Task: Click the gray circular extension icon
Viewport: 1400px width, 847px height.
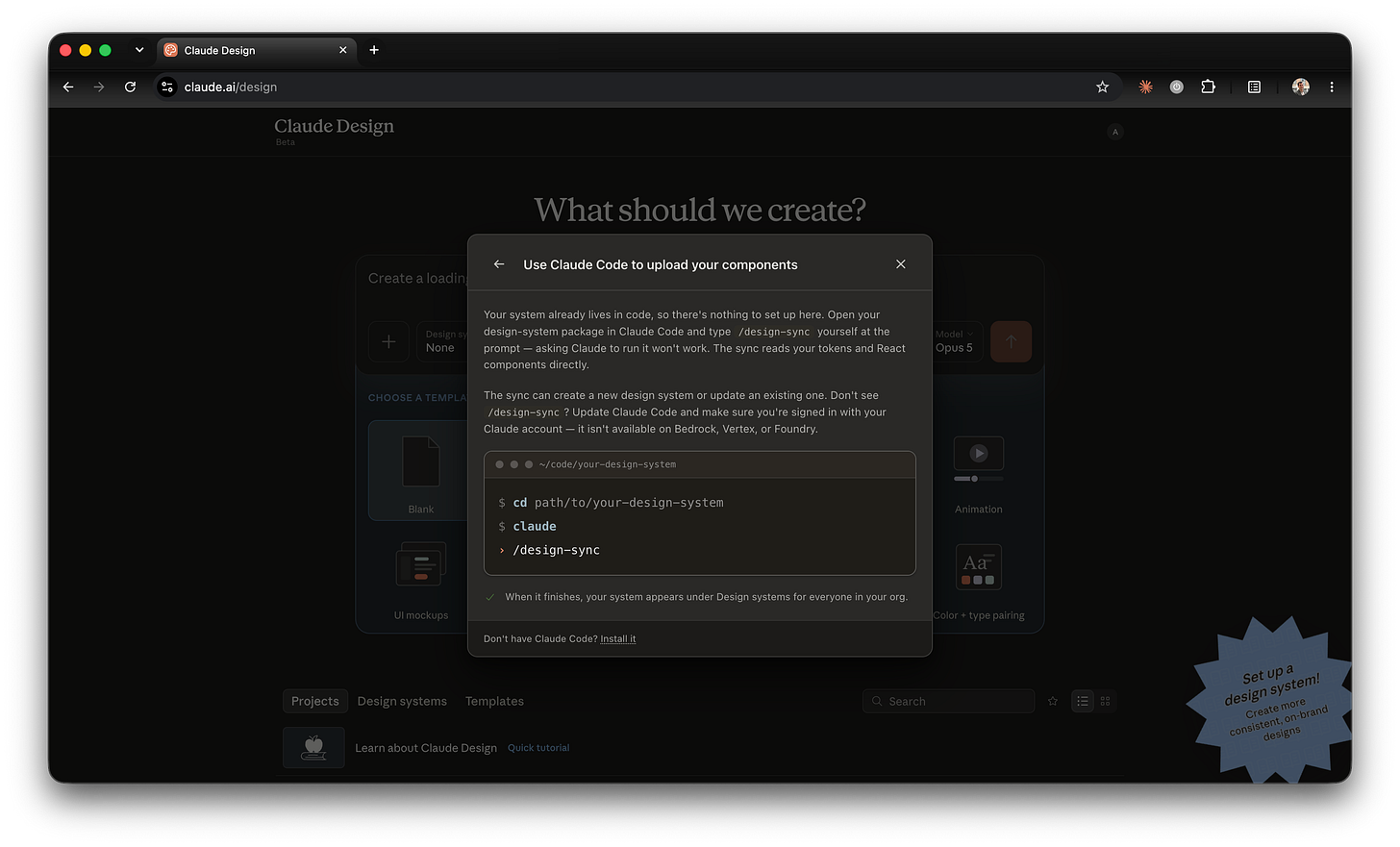Action: point(1177,87)
